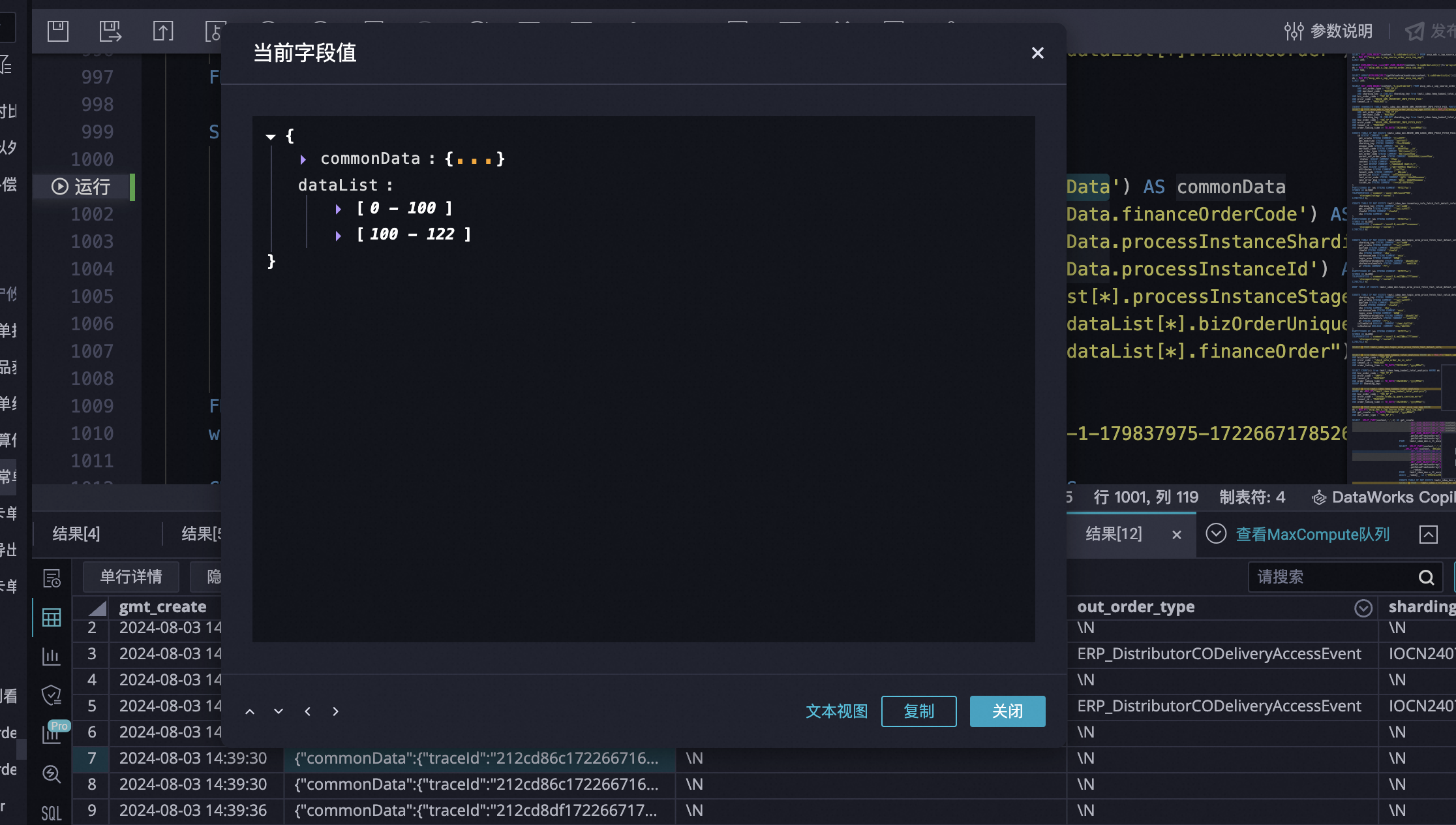
Task: Collapse the root JSON object node
Action: click(271, 136)
